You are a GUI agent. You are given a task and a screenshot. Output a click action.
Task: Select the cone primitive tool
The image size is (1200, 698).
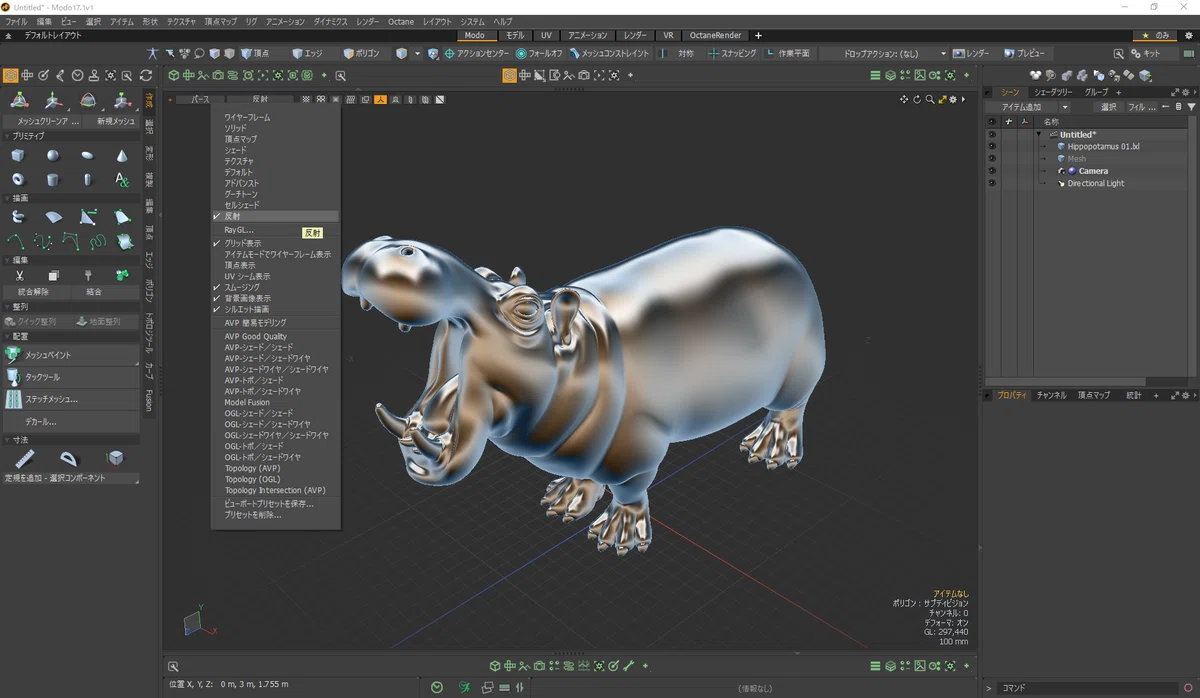coord(122,155)
